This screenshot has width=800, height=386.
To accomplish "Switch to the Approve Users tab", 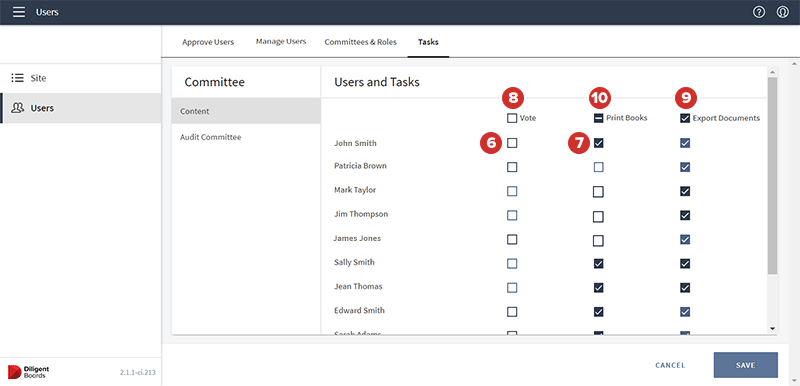I will point(208,42).
